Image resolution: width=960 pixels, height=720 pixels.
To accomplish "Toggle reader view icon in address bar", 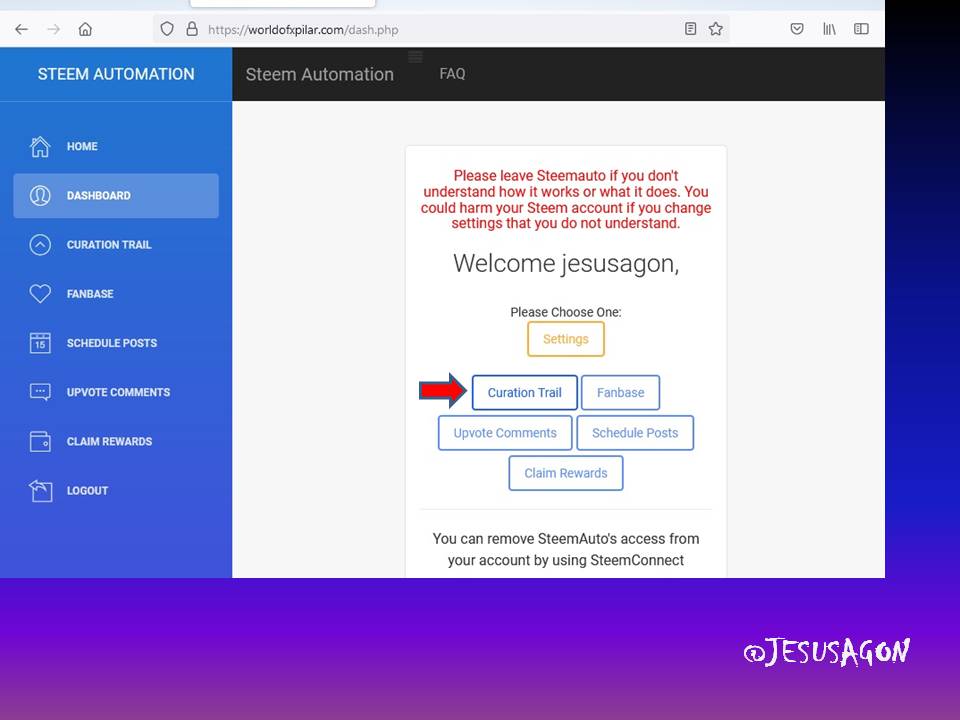I will pos(691,29).
